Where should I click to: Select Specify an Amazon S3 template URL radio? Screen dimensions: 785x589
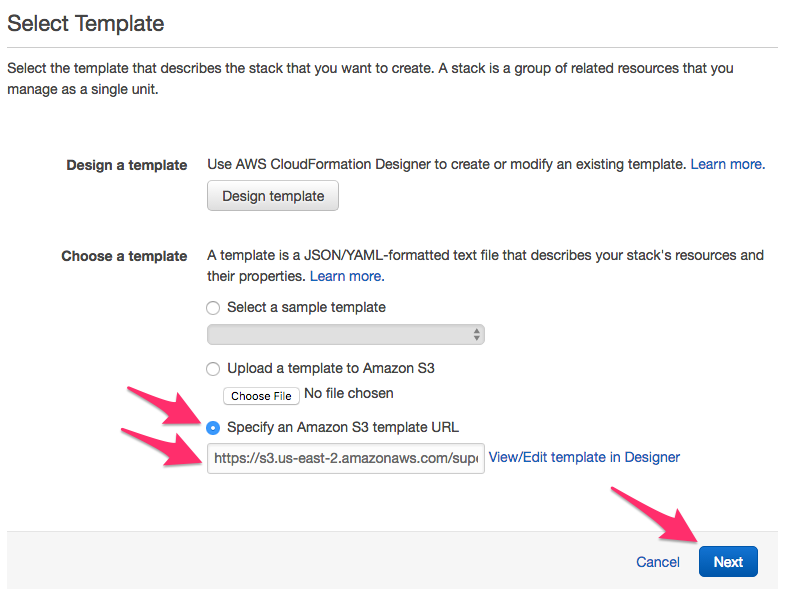213,428
